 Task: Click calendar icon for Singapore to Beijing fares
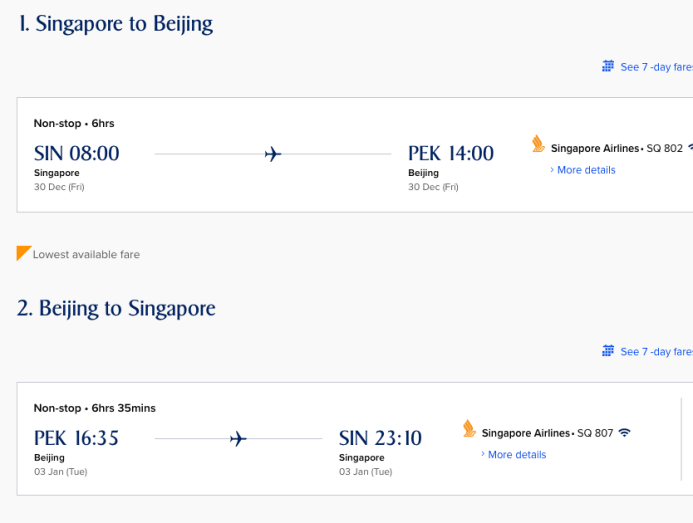point(608,67)
